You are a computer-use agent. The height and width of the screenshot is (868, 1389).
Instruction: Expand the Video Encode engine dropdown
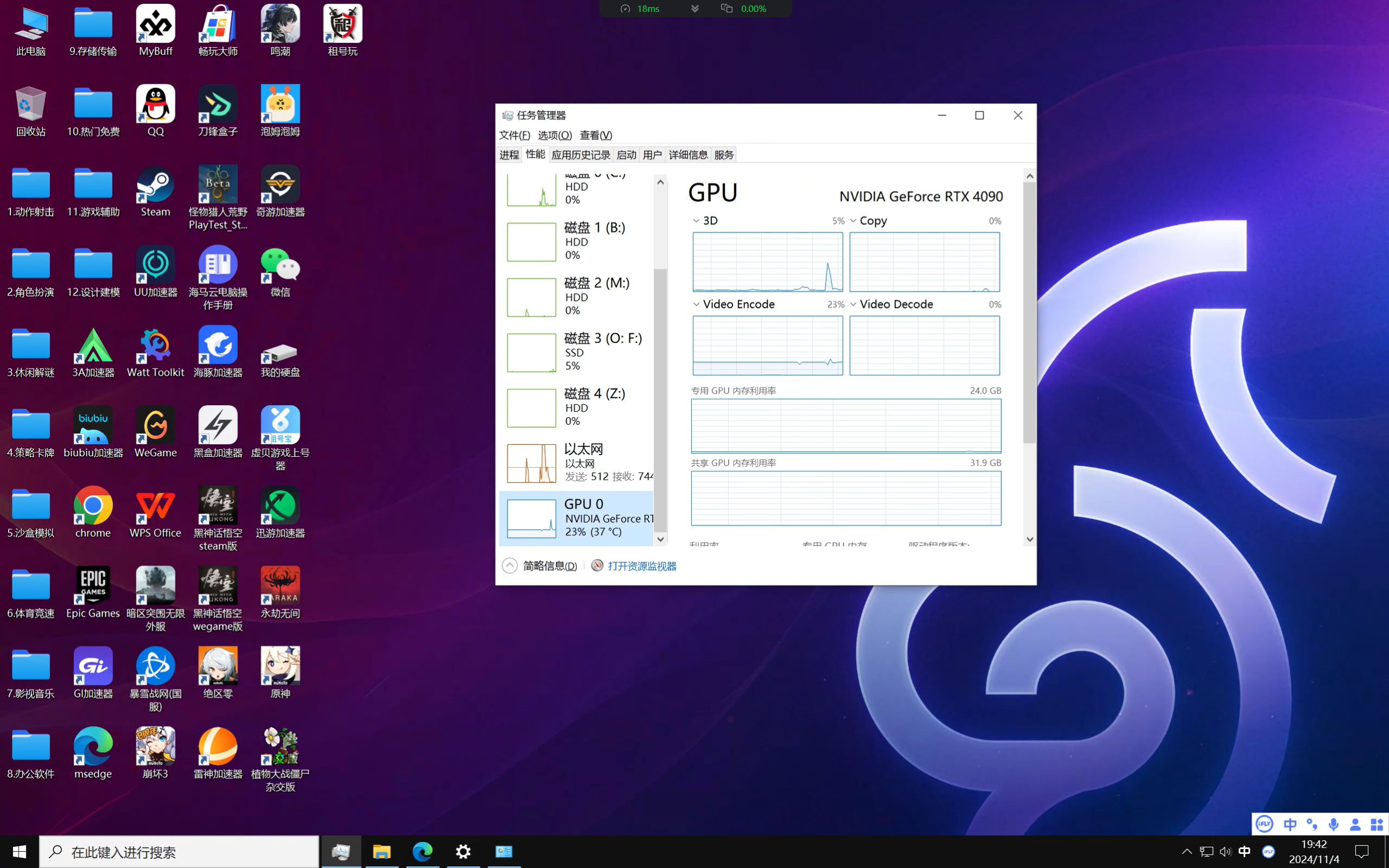[x=696, y=304]
